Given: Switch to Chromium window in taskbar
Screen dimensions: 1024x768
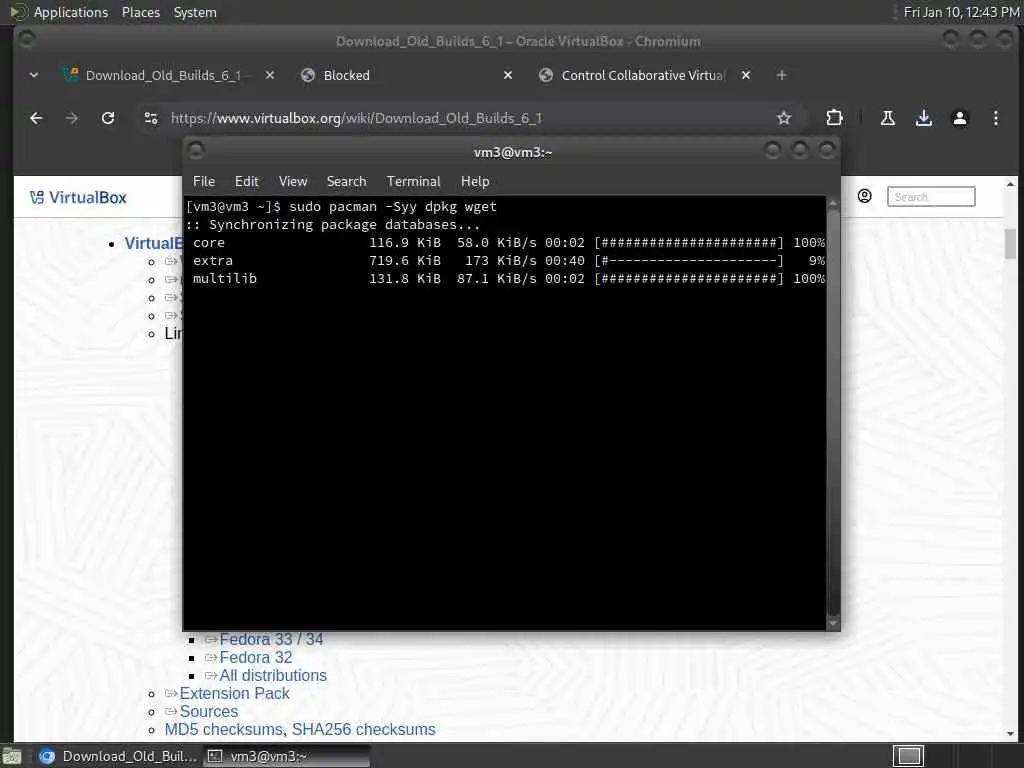Looking at the screenshot, I should [116, 756].
